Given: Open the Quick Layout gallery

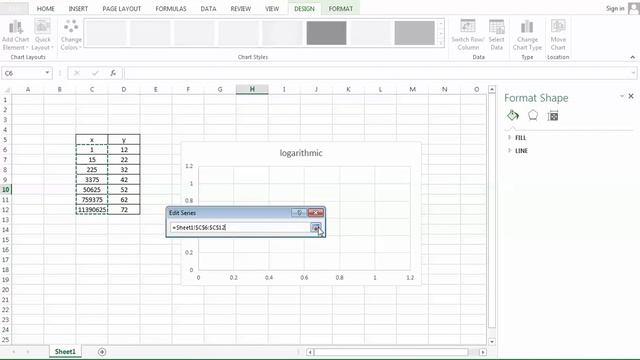Looking at the screenshot, I should coord(42,35).
